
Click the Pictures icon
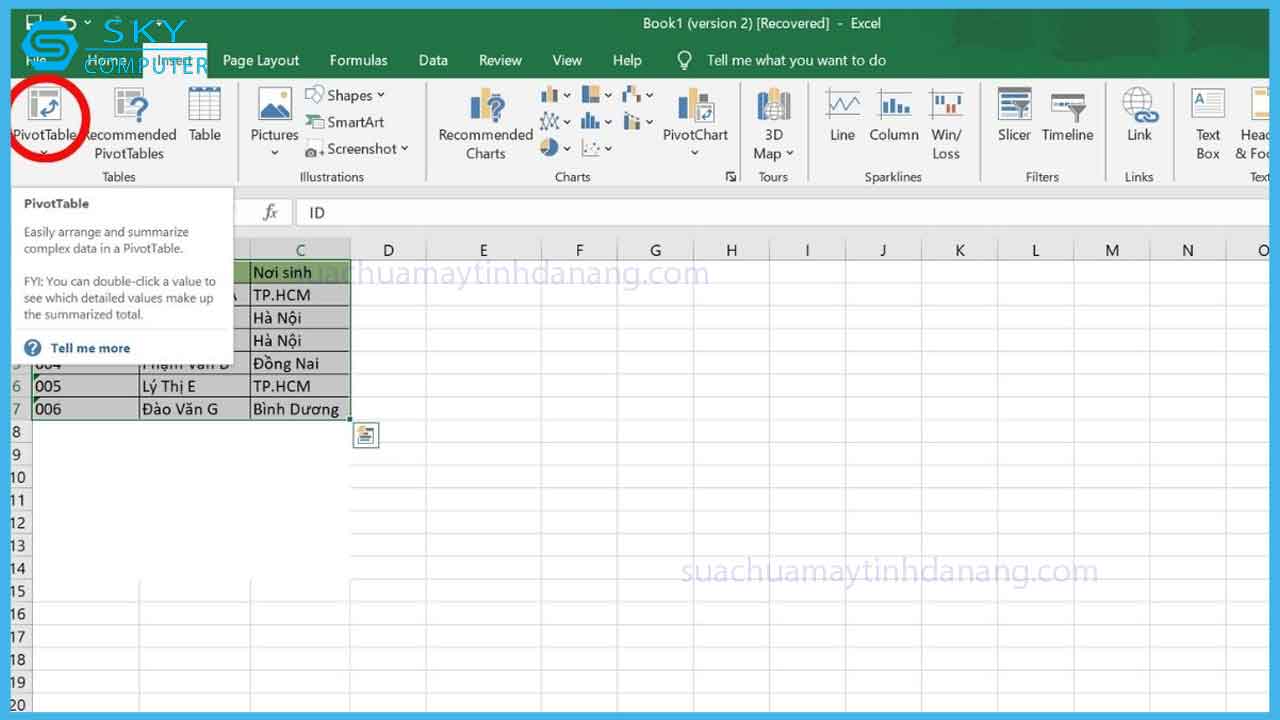click(x=274, y=105)
